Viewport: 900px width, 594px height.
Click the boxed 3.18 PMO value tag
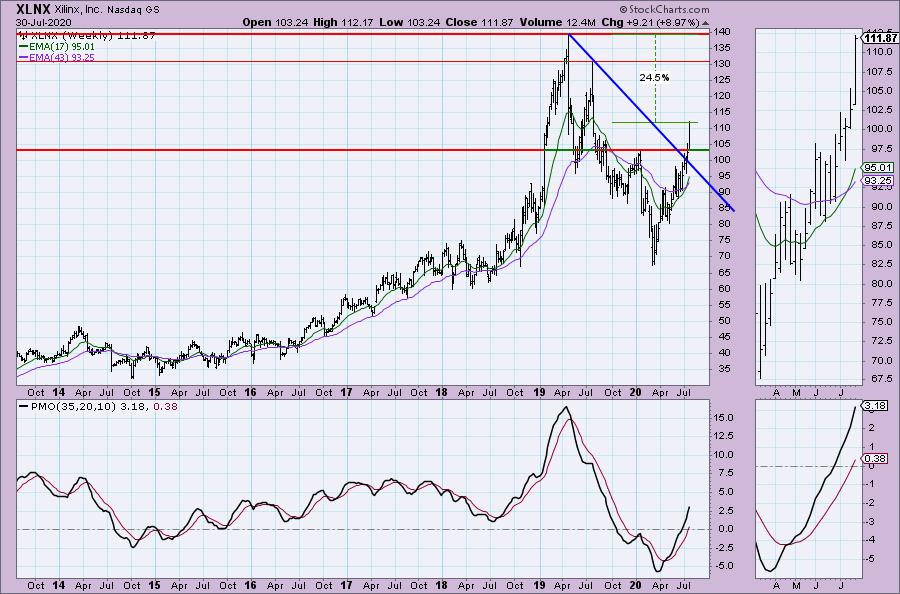pyautogui.click(x=876, y=406)
